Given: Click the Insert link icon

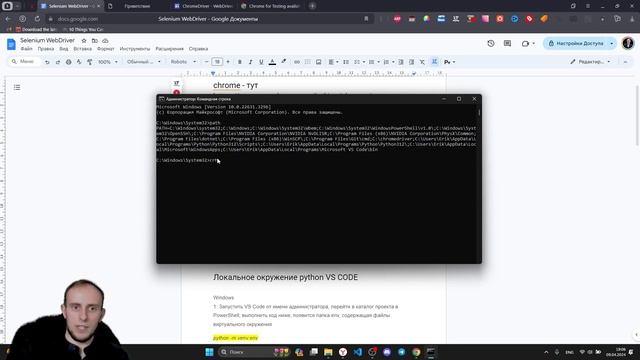Looking at the screenshot, I should click(297, 62).
